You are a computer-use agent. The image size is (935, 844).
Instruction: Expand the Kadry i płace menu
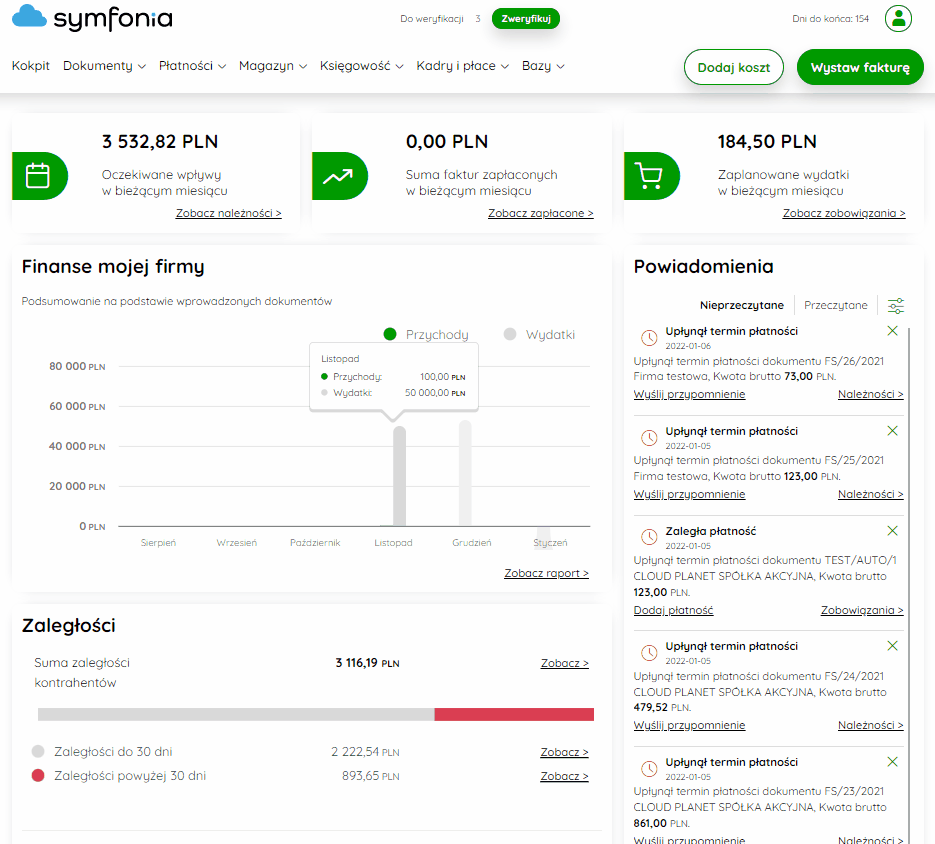pyautogui.click(x=462, y=66)
